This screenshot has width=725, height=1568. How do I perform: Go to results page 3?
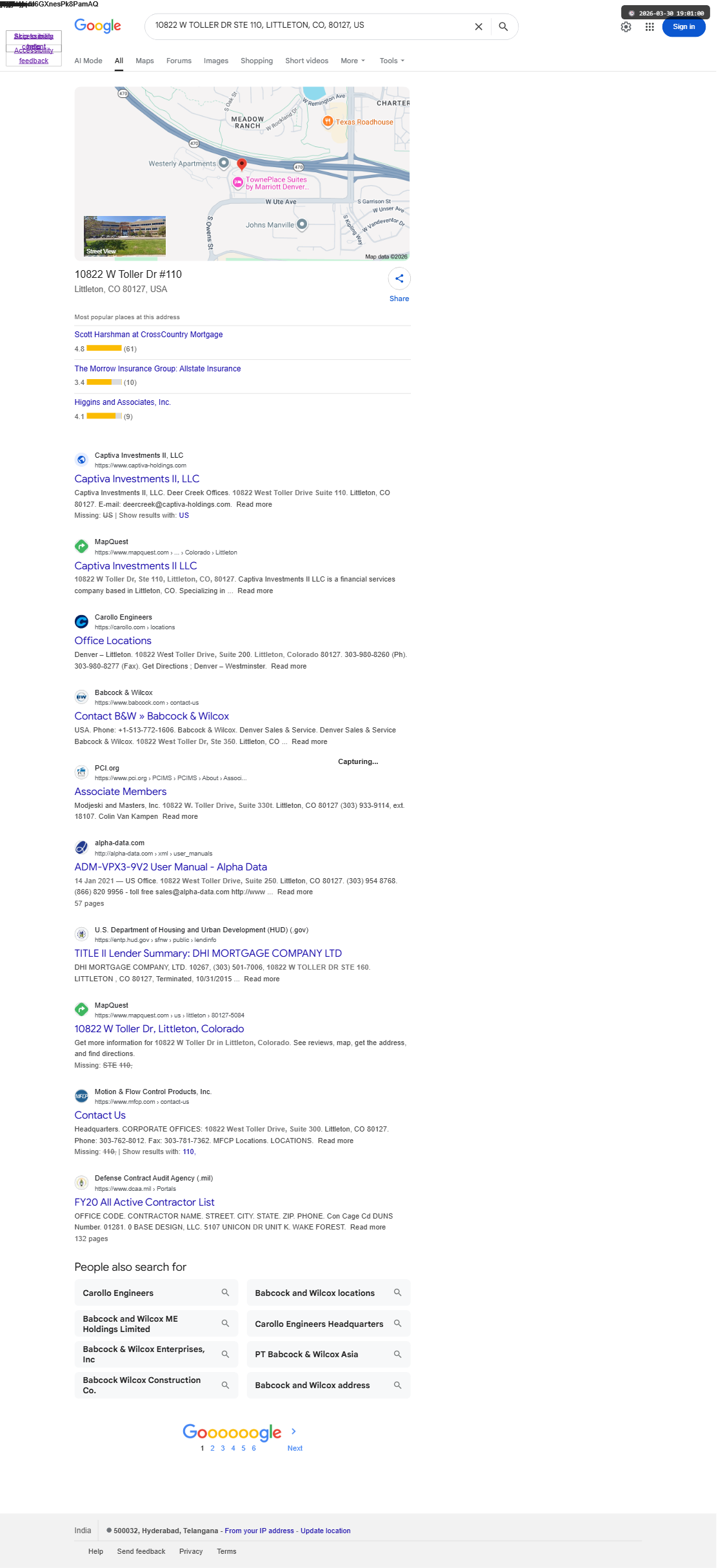pyautogui.click(x=223, y=1448)
